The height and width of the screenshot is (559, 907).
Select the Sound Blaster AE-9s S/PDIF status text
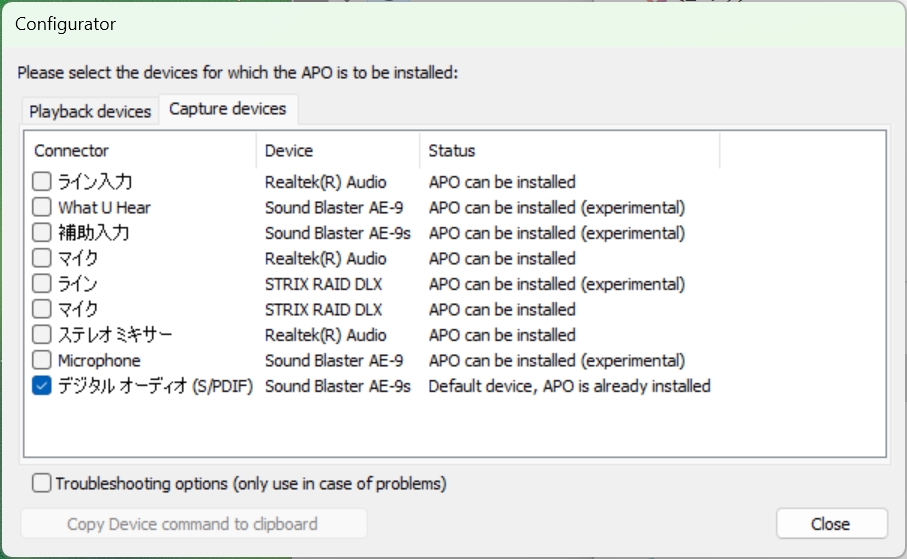point(569,386)
